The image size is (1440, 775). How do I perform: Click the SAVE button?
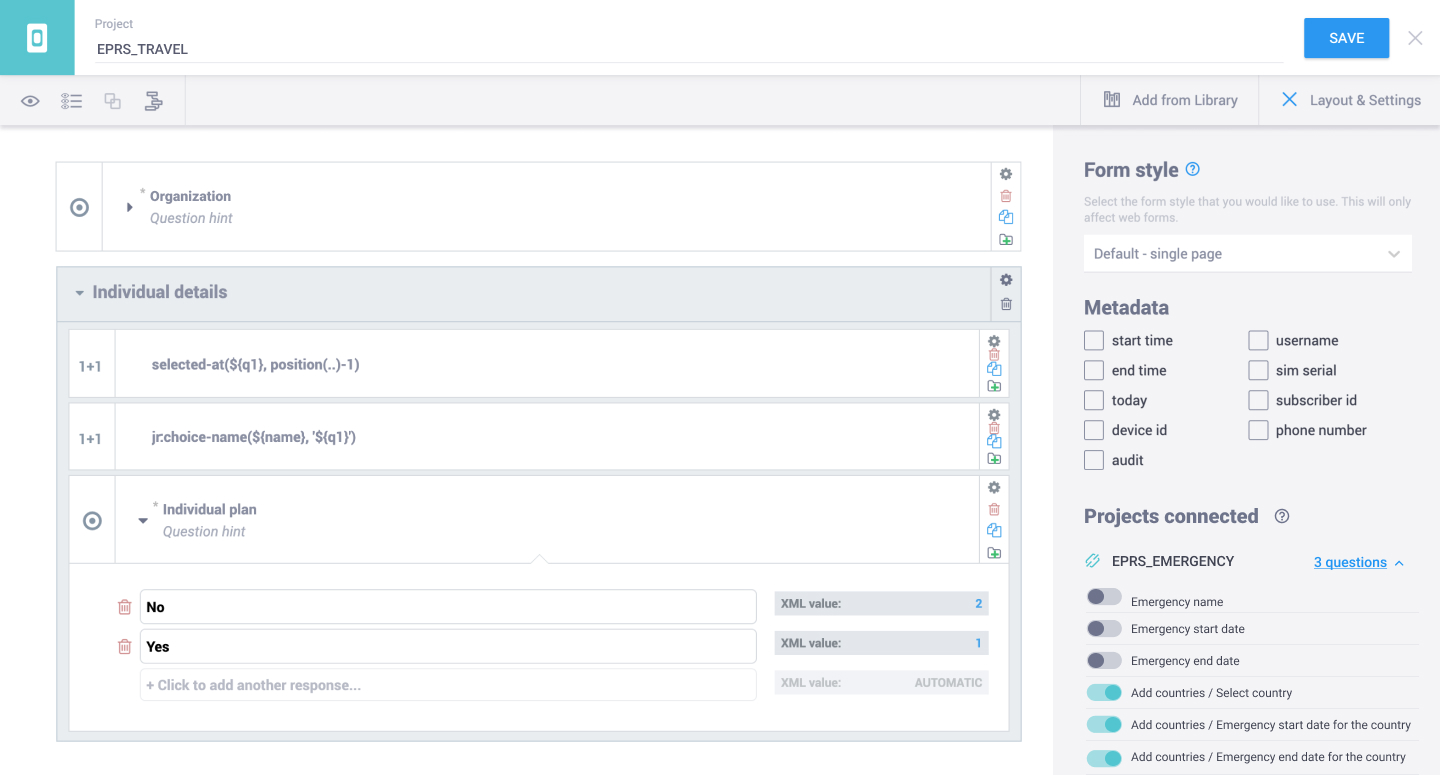1346,37
